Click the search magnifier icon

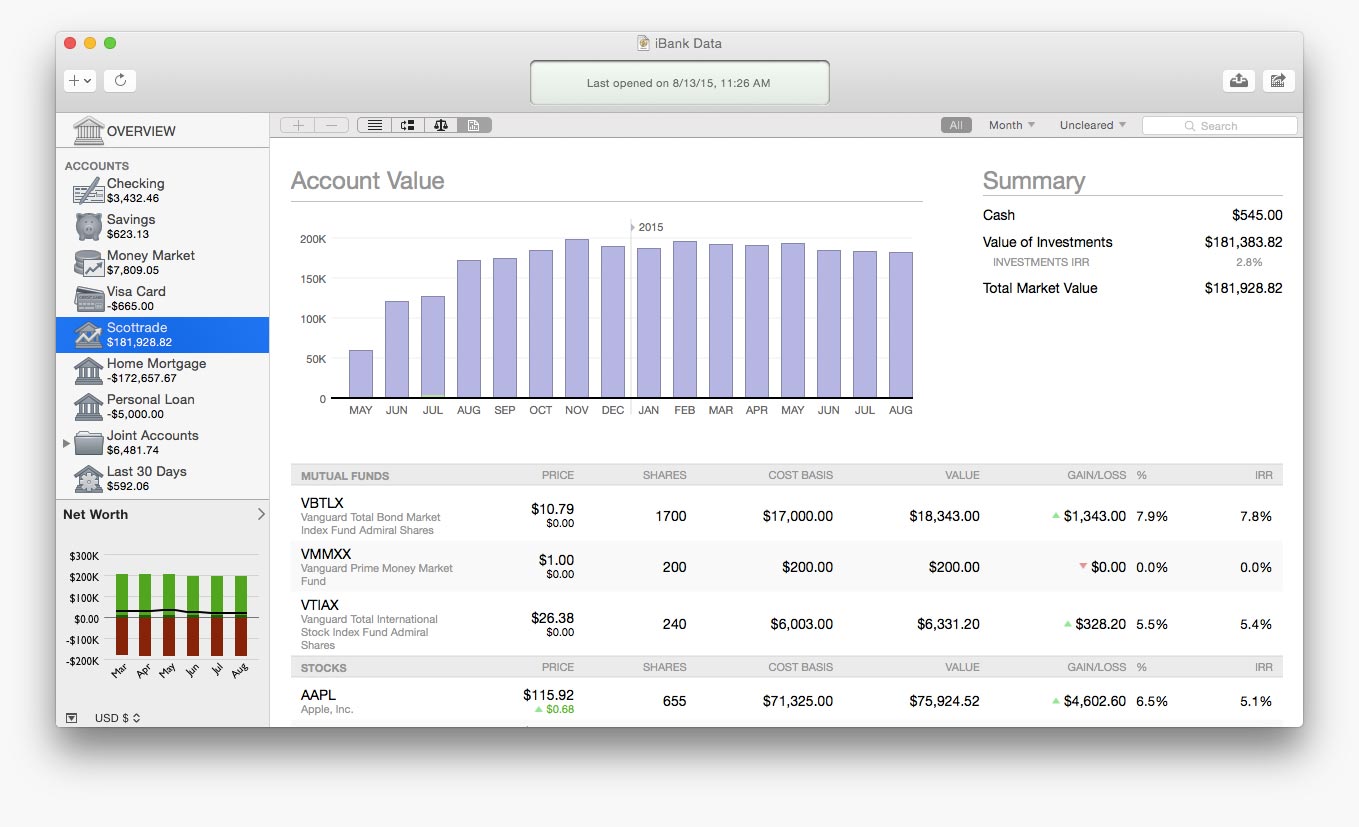click(1190, 126)
